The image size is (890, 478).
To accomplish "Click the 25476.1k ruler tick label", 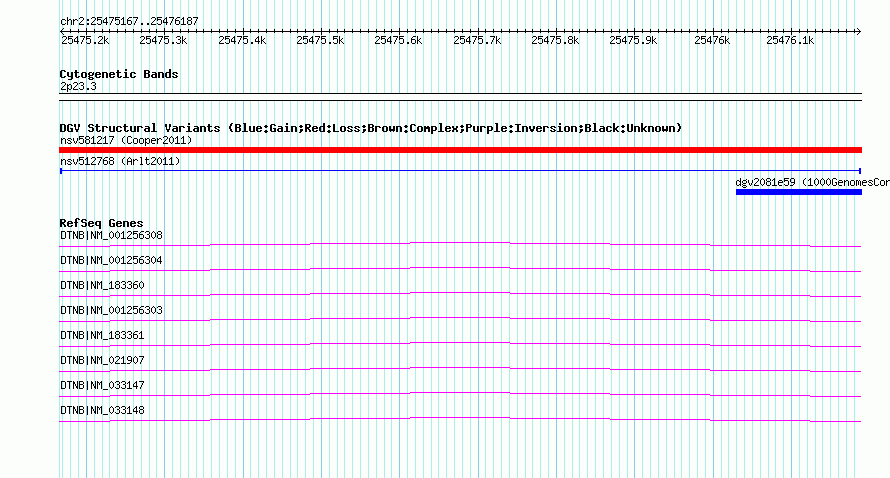I will click(790, 40).
